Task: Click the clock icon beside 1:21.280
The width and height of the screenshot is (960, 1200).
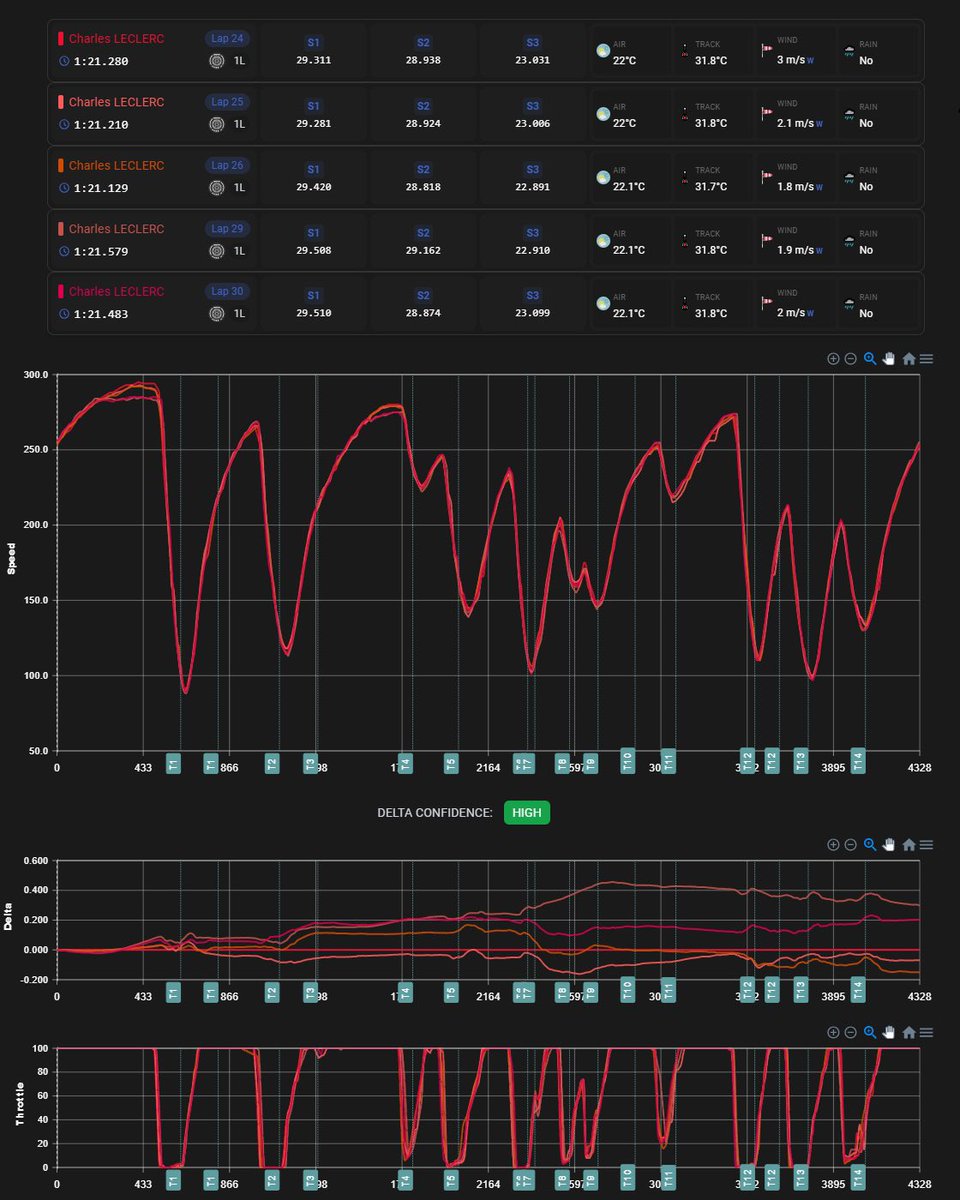Action: (65, 61)
